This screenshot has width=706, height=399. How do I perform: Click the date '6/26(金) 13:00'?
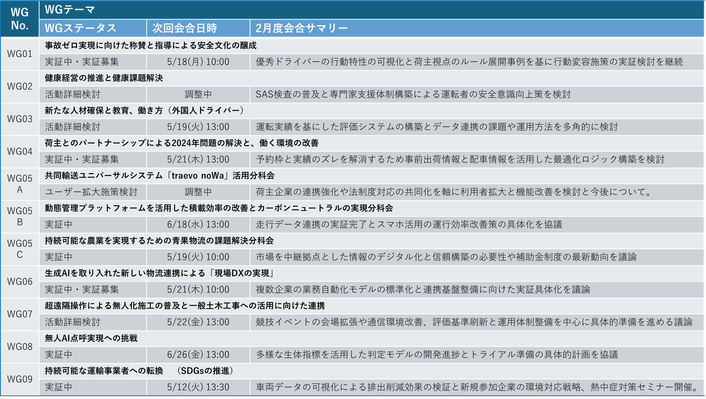pyautogui.click(x=198, y=355)
